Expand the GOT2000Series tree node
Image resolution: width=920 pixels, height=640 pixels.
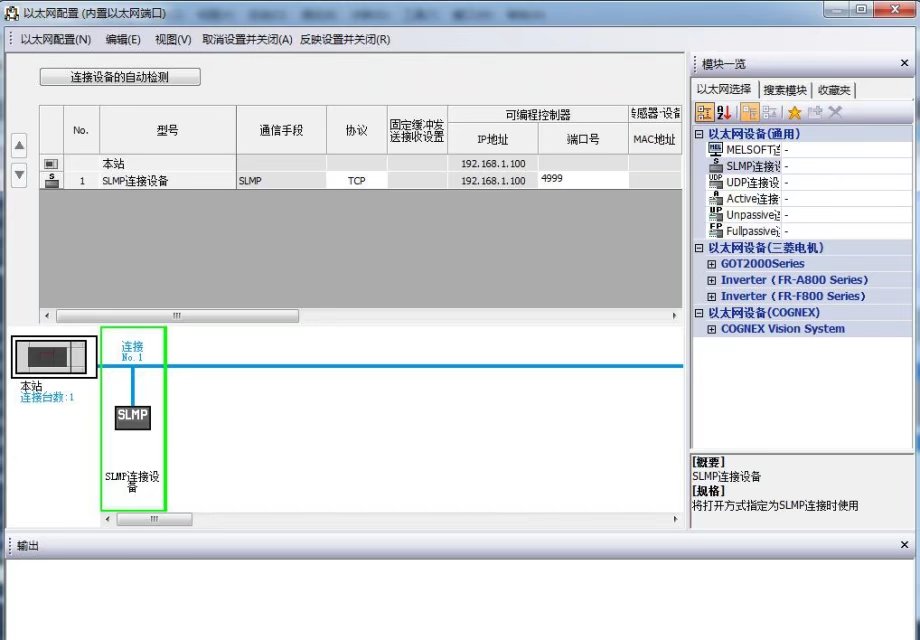click(712, 264)
